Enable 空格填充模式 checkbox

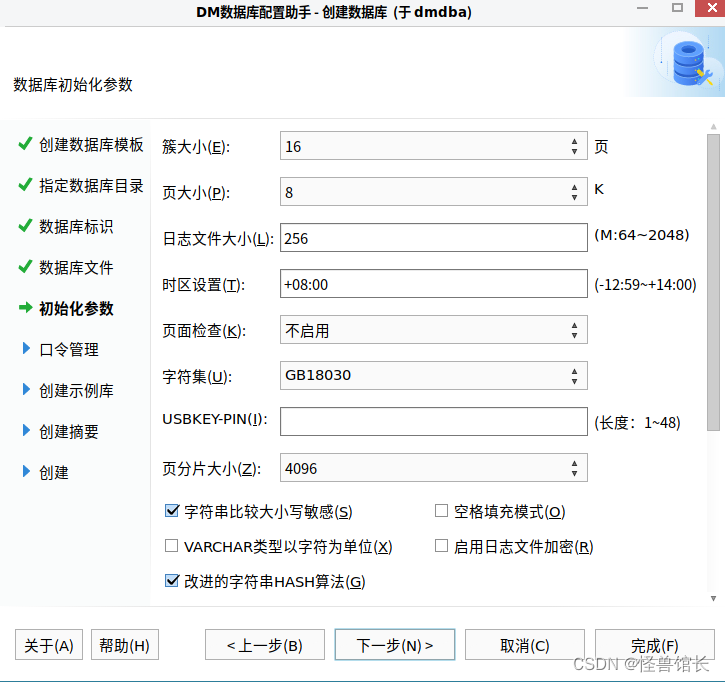442,511
